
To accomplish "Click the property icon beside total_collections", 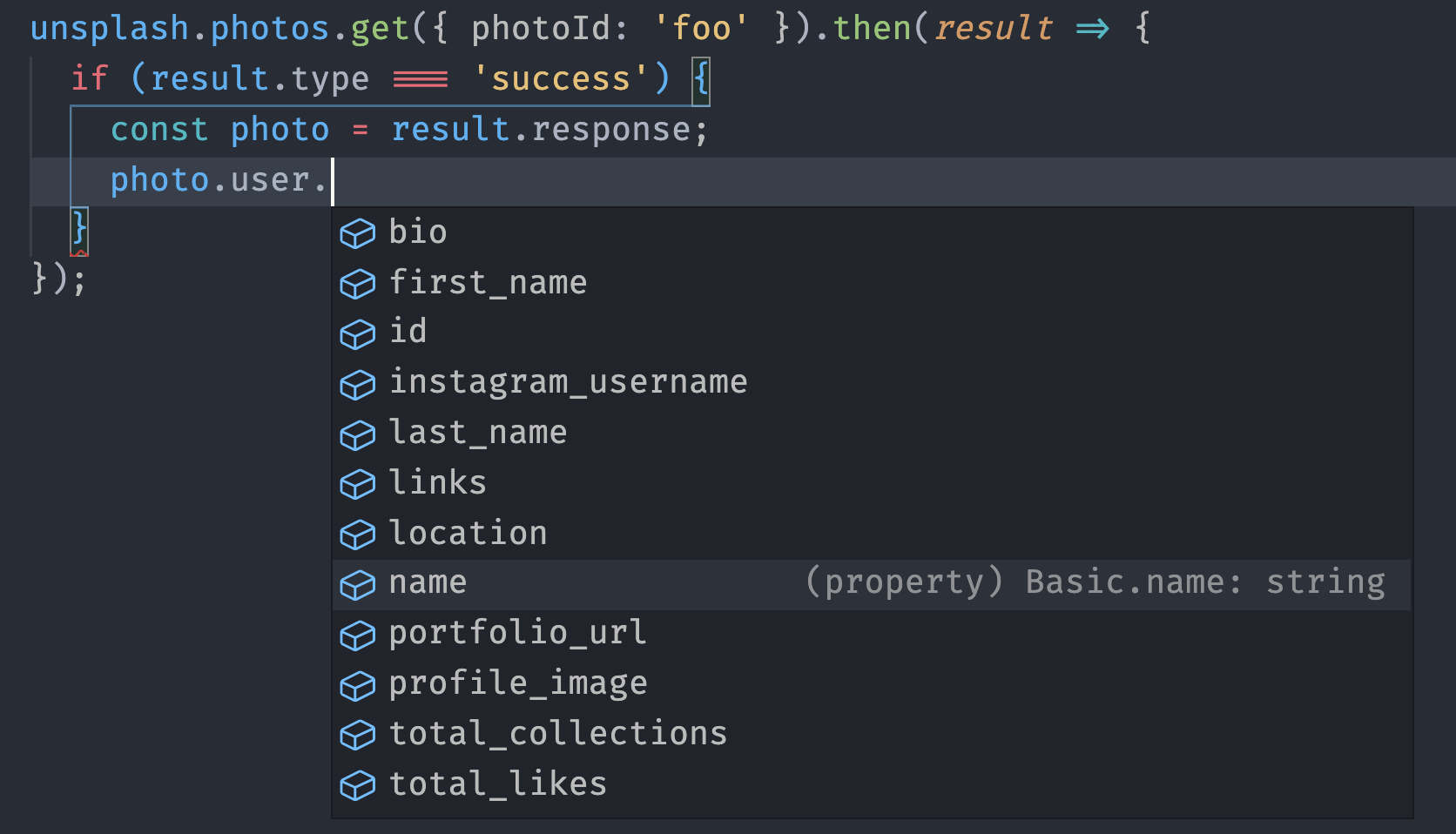I will click(x=358, y=736).
